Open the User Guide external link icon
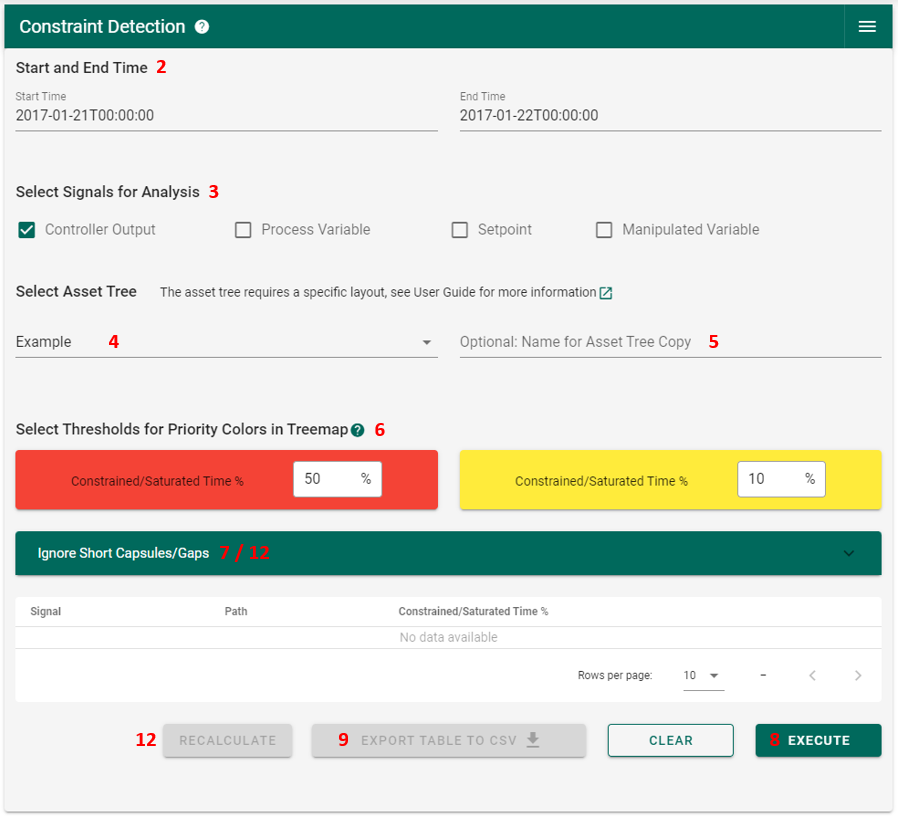Viewport: 898px width, 816px height. [x=605, y=293]
